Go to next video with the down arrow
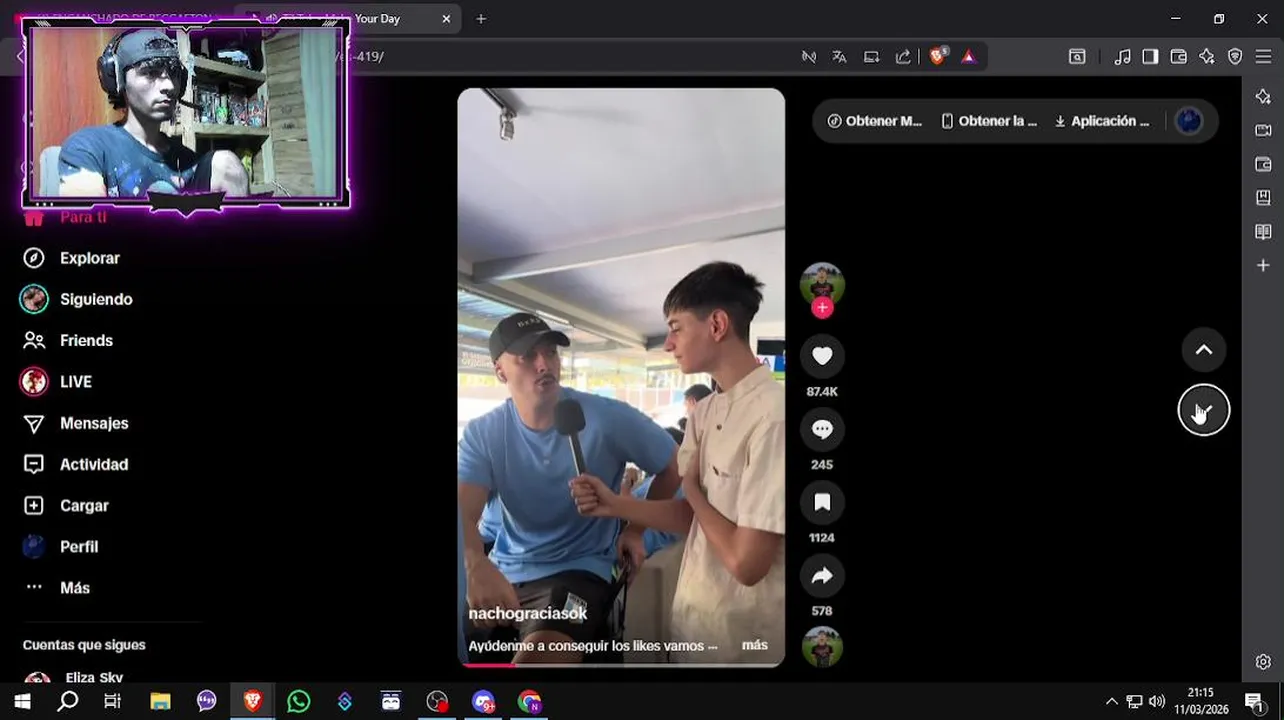1284x720 pixels. [1204, 410]
